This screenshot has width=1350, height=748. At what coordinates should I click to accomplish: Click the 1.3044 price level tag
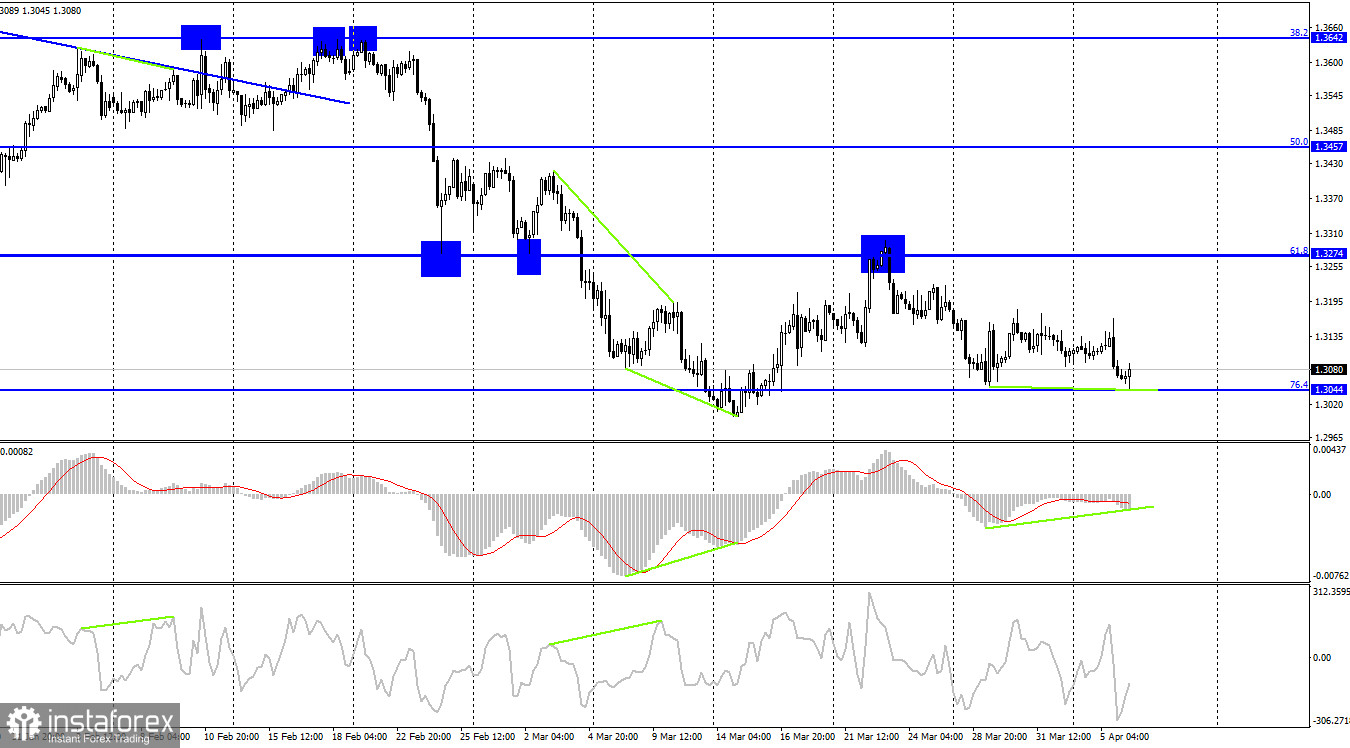pyautogui.click(x=1330, y=390)
